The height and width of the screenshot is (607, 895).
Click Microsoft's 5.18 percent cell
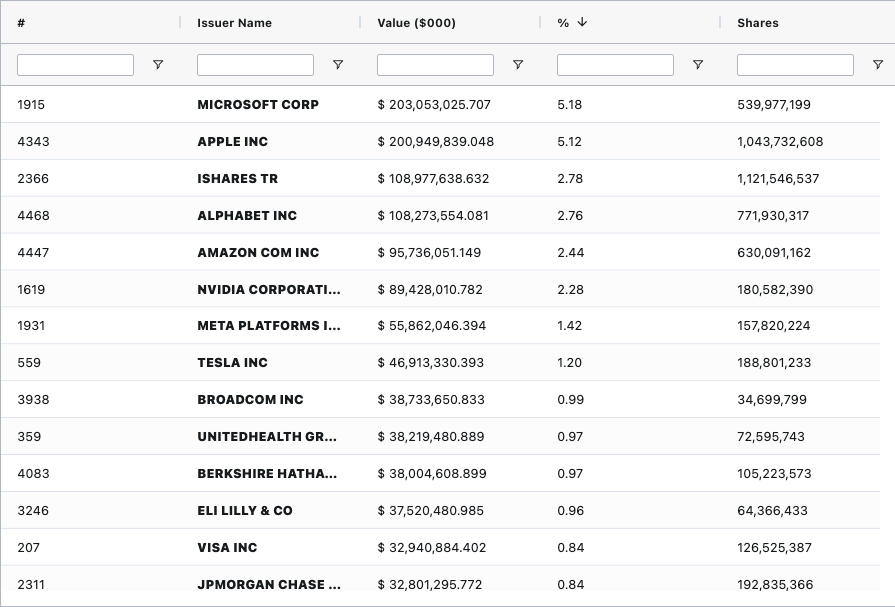[x=570, y=104]
